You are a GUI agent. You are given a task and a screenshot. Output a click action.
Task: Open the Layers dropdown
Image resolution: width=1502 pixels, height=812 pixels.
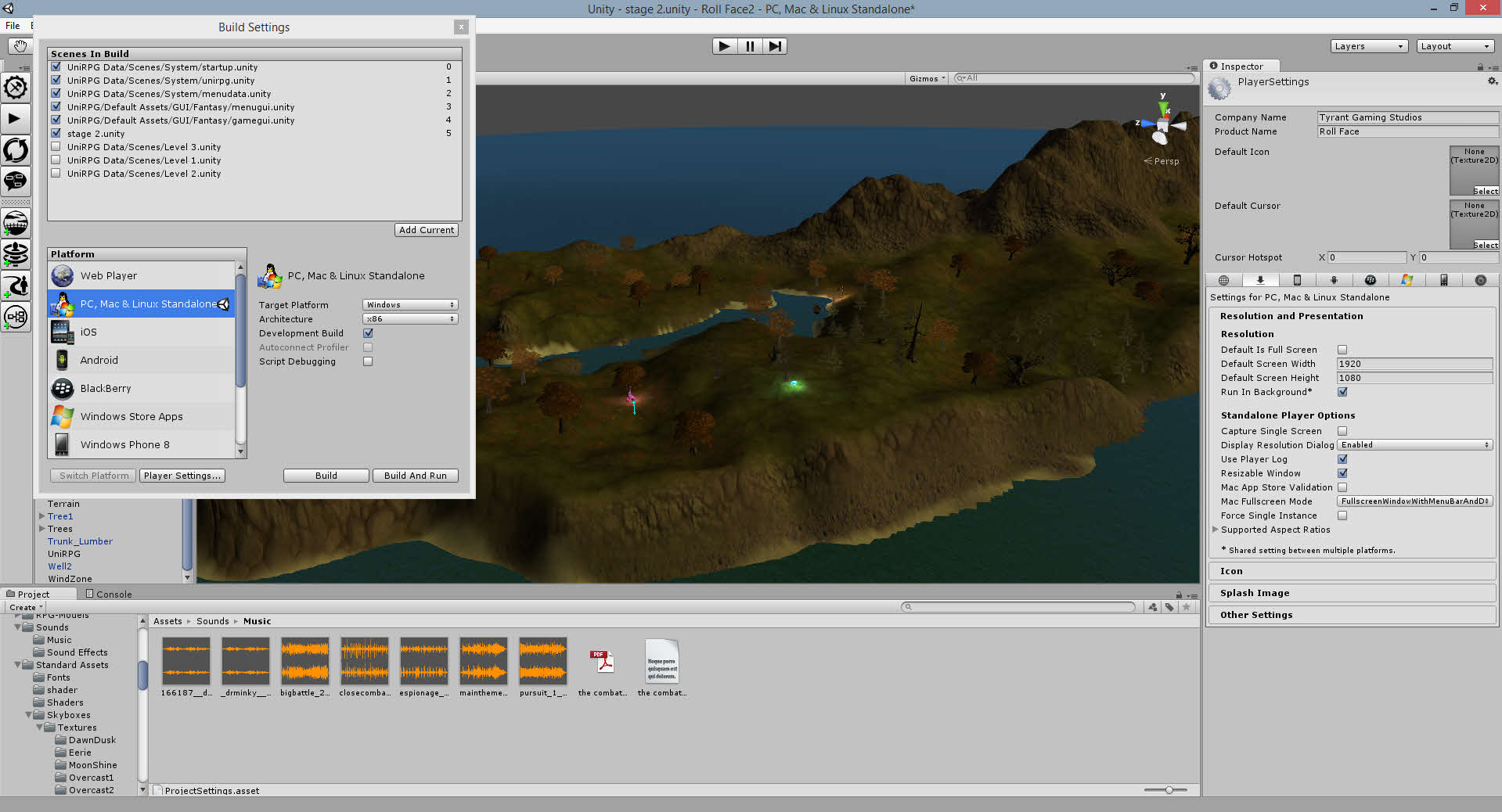point(1369,46)
